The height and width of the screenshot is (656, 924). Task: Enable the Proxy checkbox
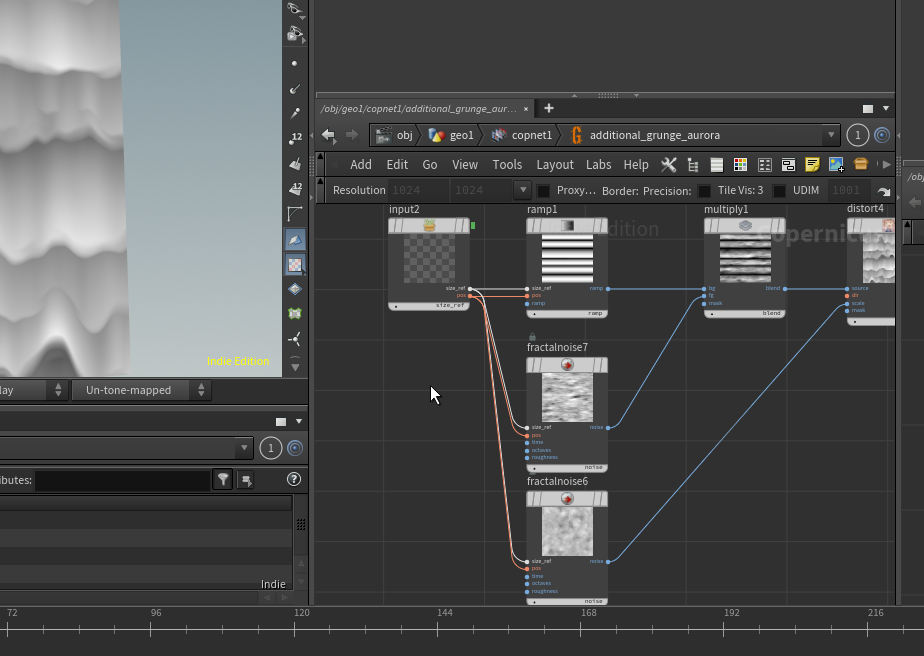544,191
